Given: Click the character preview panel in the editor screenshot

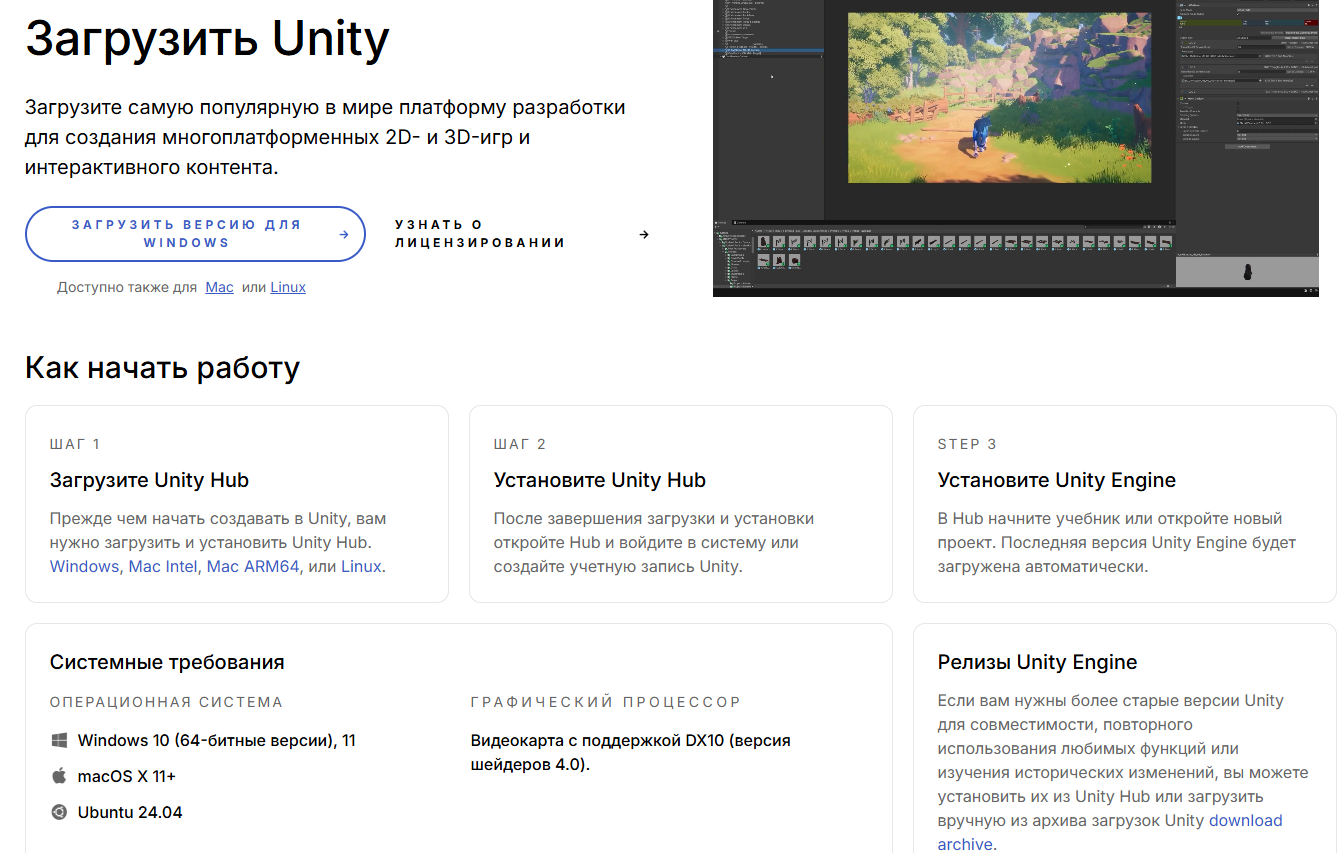Looking at the screenshot, I should [1247, 272].
